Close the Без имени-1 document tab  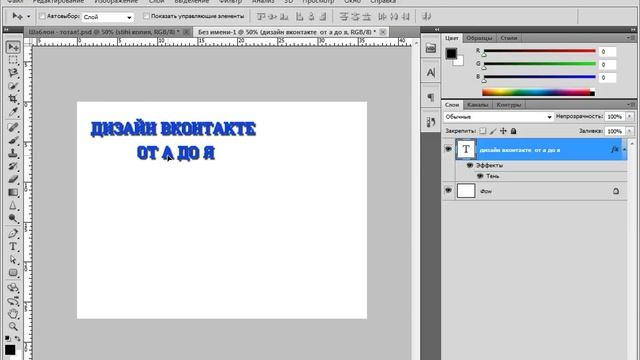coord(383,32)
